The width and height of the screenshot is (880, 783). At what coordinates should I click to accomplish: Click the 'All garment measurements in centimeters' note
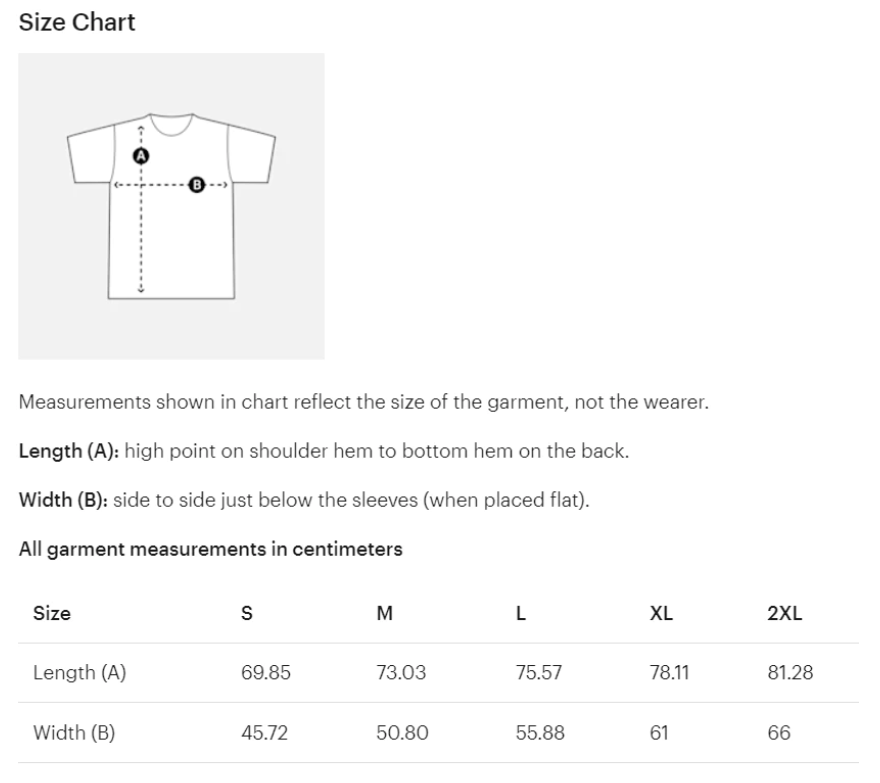(211, 549)
